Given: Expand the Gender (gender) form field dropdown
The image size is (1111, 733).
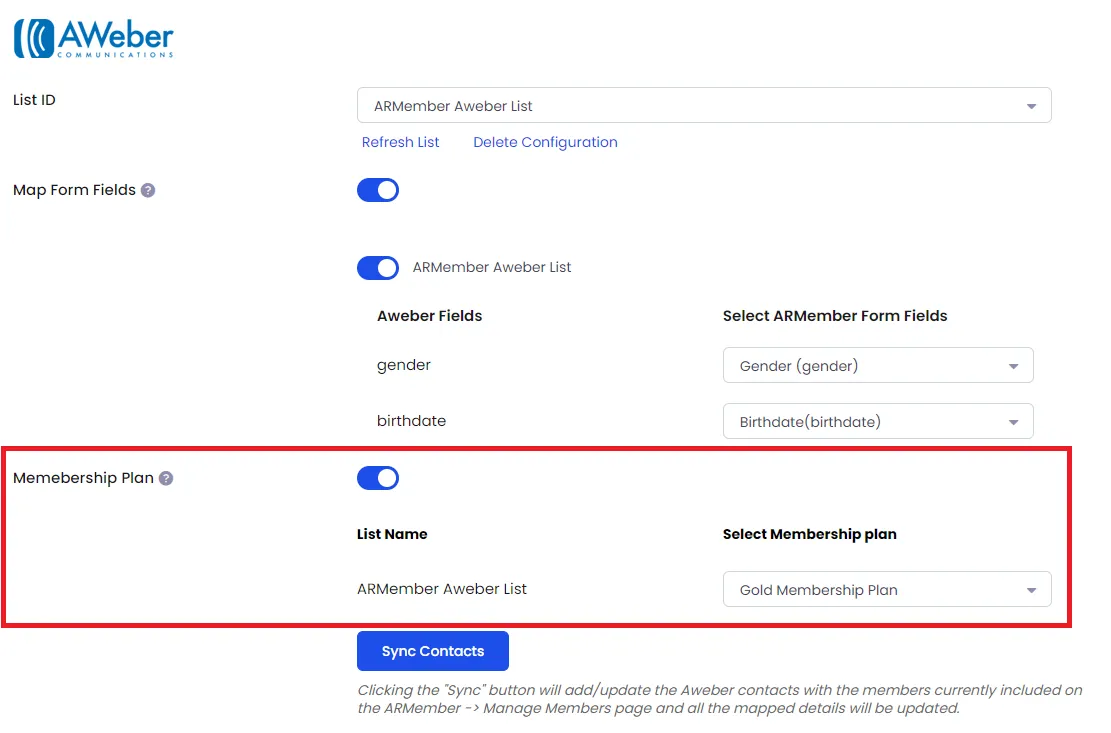Looking at the screenshot, I should pyautogui.click(x=878, y=365).
